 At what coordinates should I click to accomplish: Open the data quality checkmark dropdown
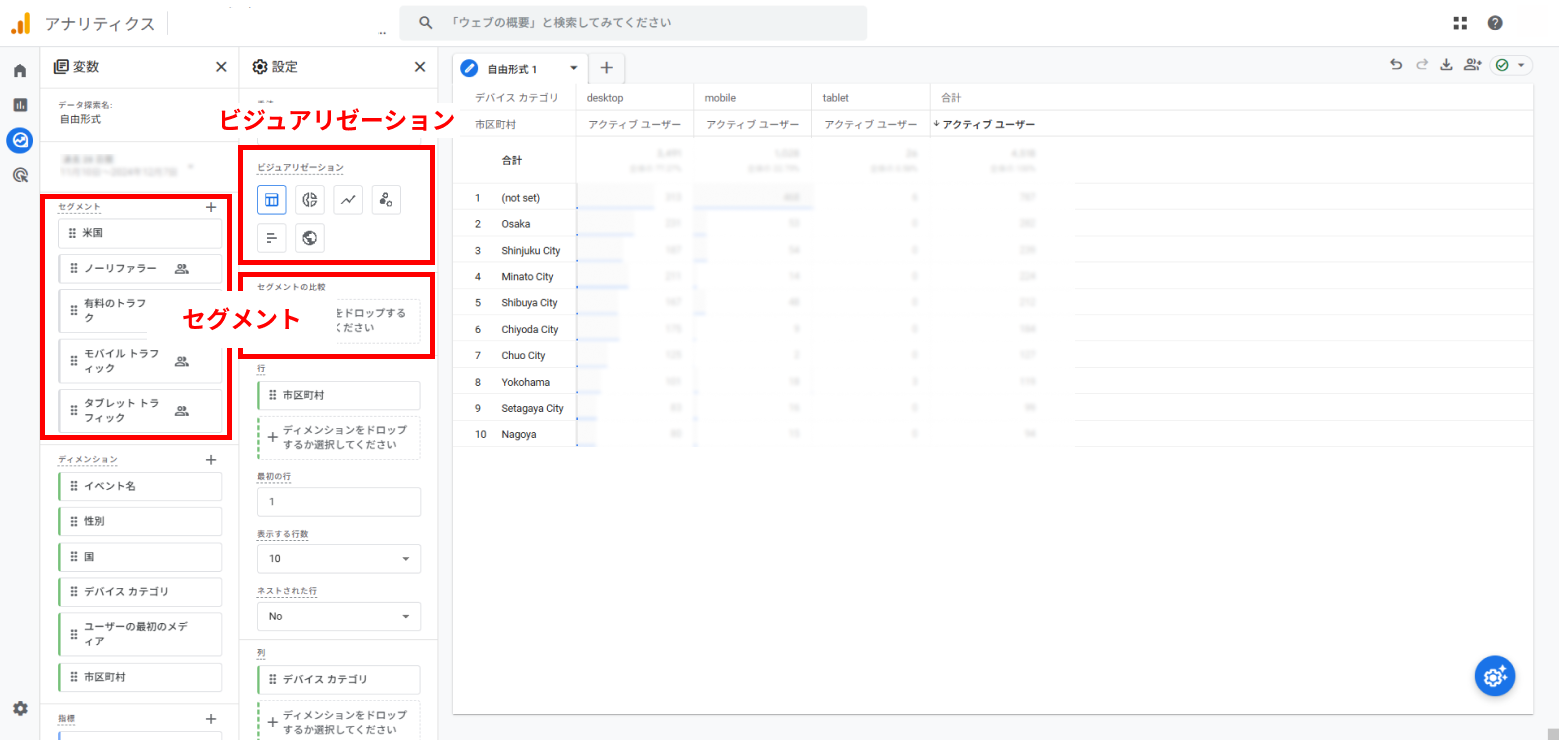point(1511,65)
